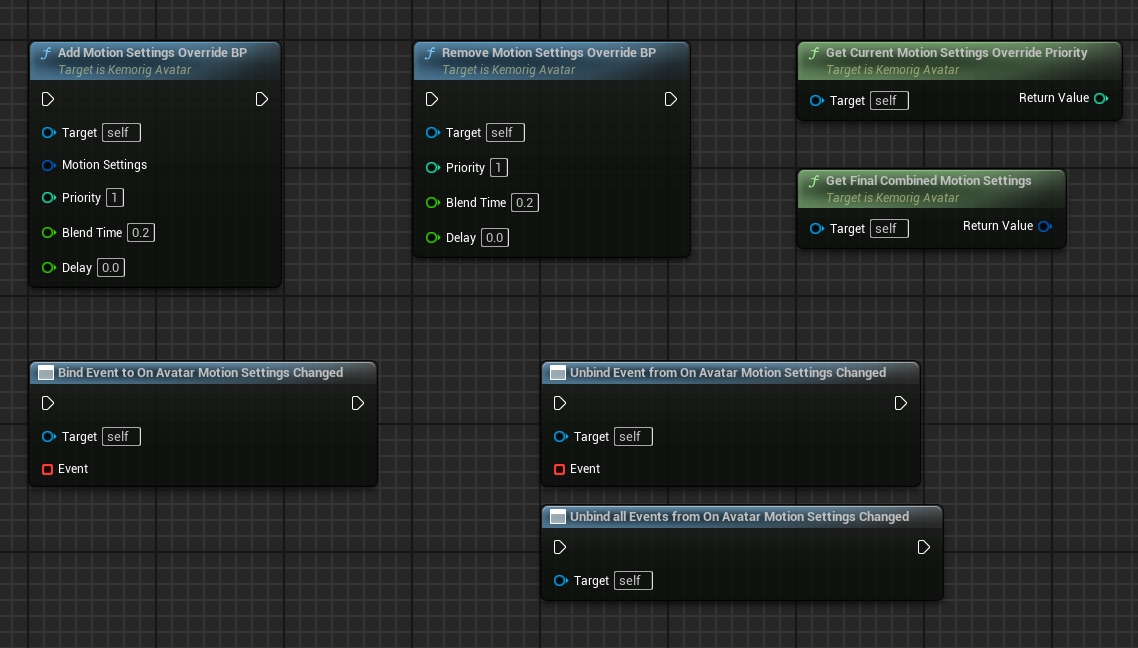Image resolution: width=1138 pixels, height=648 pixels.
Task: Click Blend Time value field on Add Motion Settings node
Action: [x=141, y=233]
